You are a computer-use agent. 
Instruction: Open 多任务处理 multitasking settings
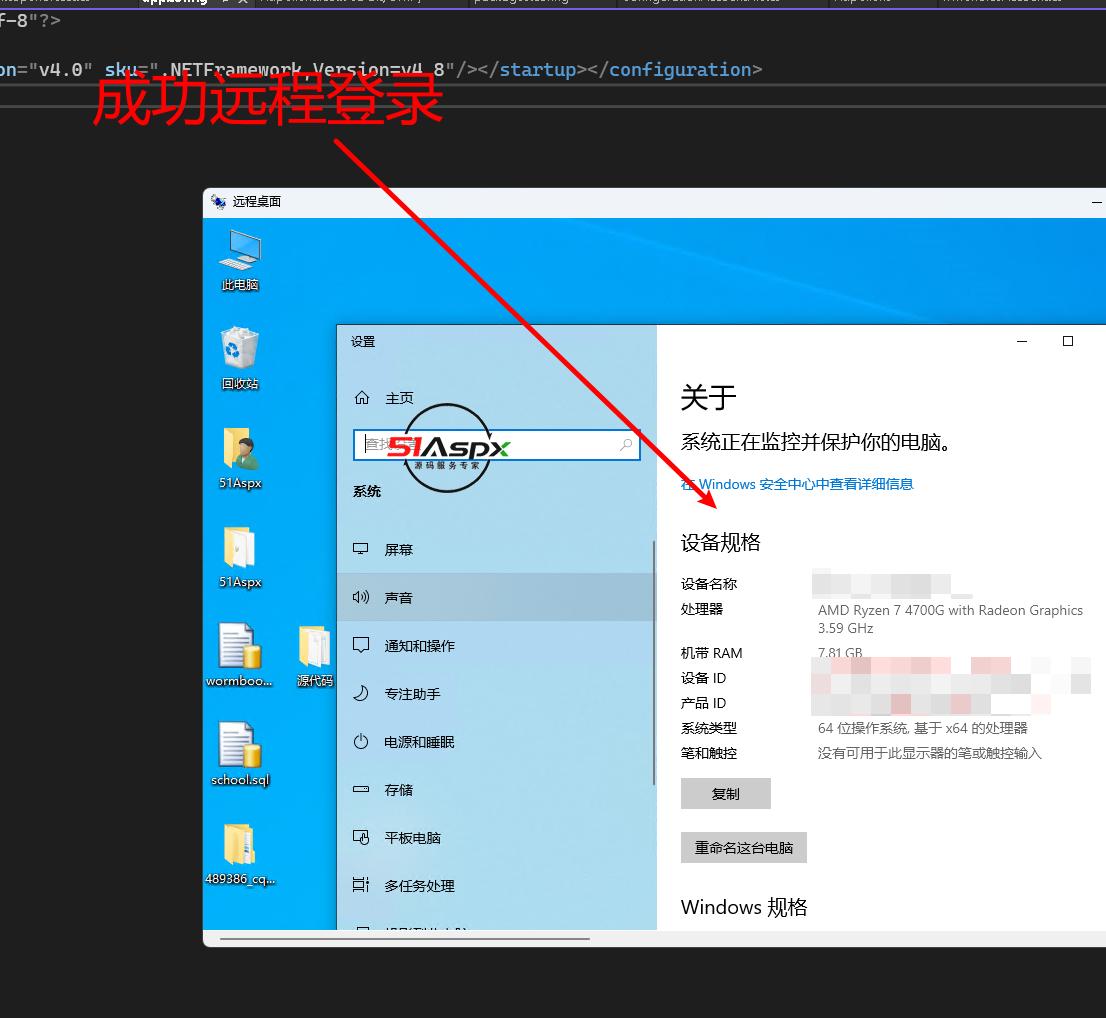tap(496, 885)
